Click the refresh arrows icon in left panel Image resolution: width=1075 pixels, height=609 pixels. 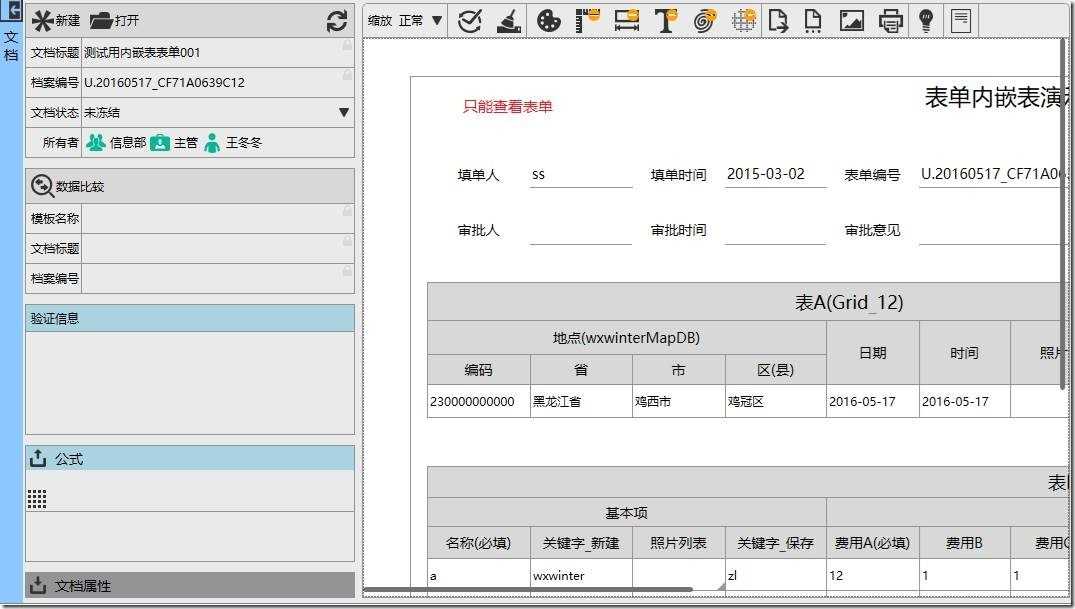pyautogui.click(x=337, y=21)
